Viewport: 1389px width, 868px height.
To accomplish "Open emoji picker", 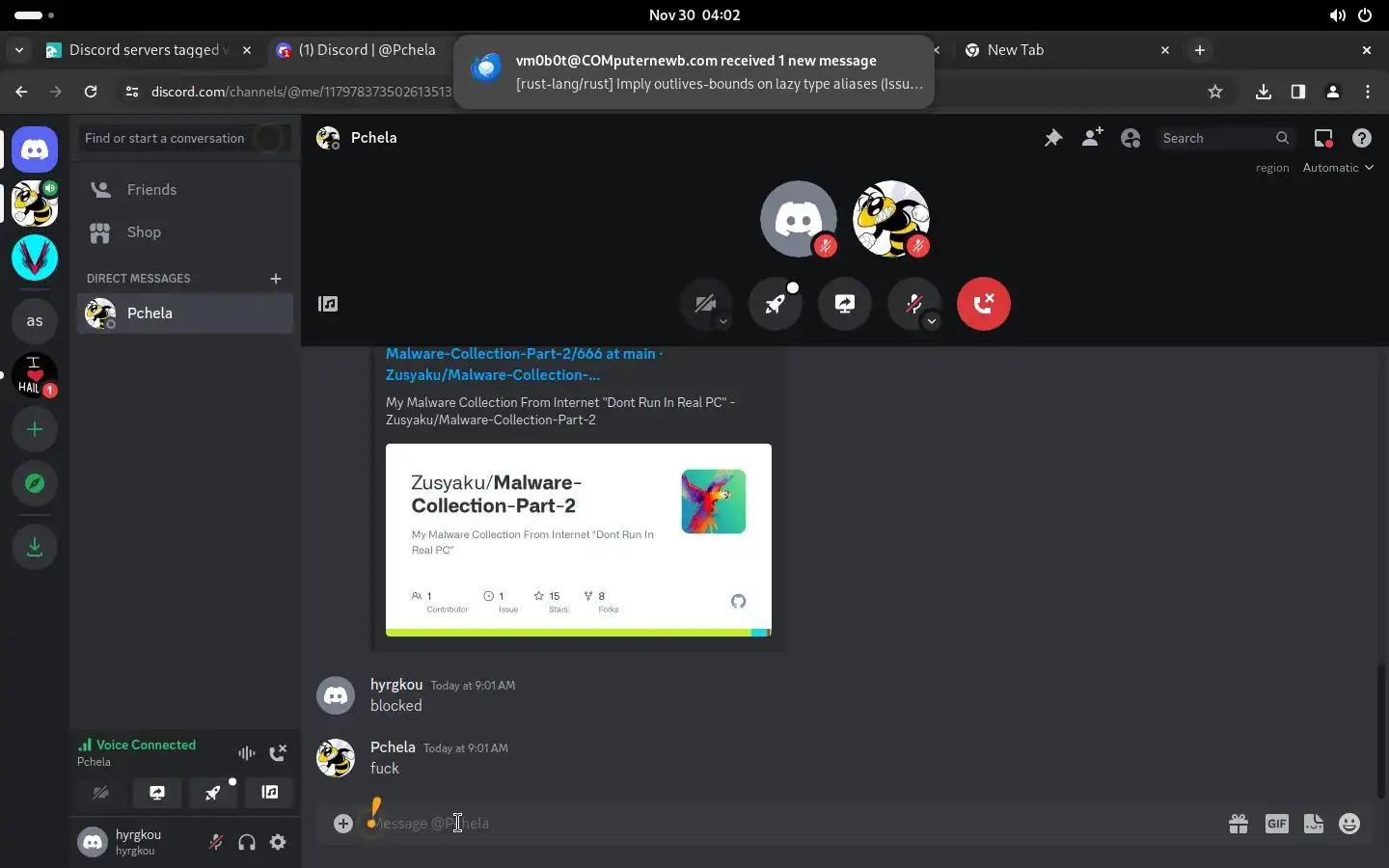I will 1349,823.
